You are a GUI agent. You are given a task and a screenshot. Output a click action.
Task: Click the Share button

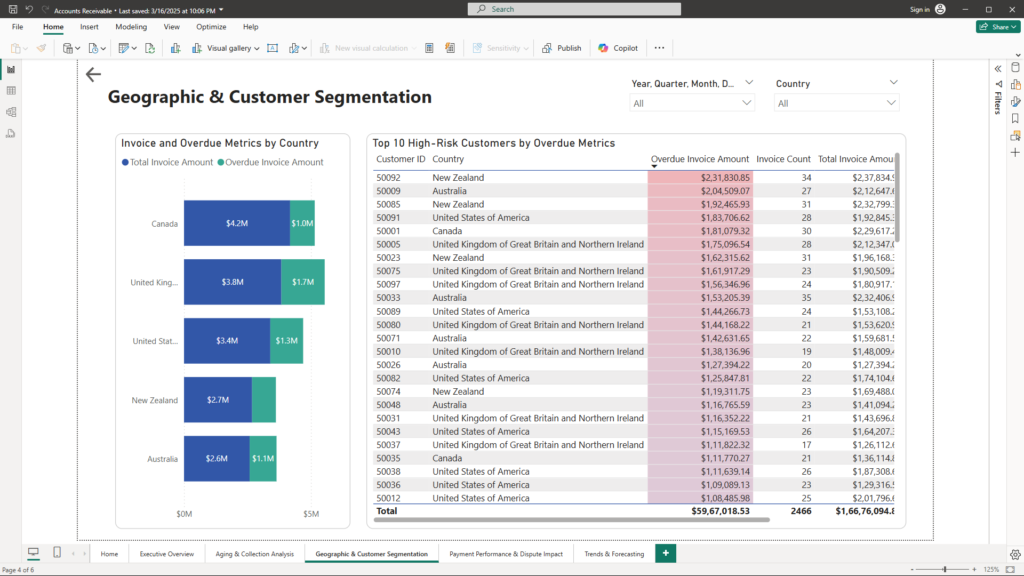997,27
